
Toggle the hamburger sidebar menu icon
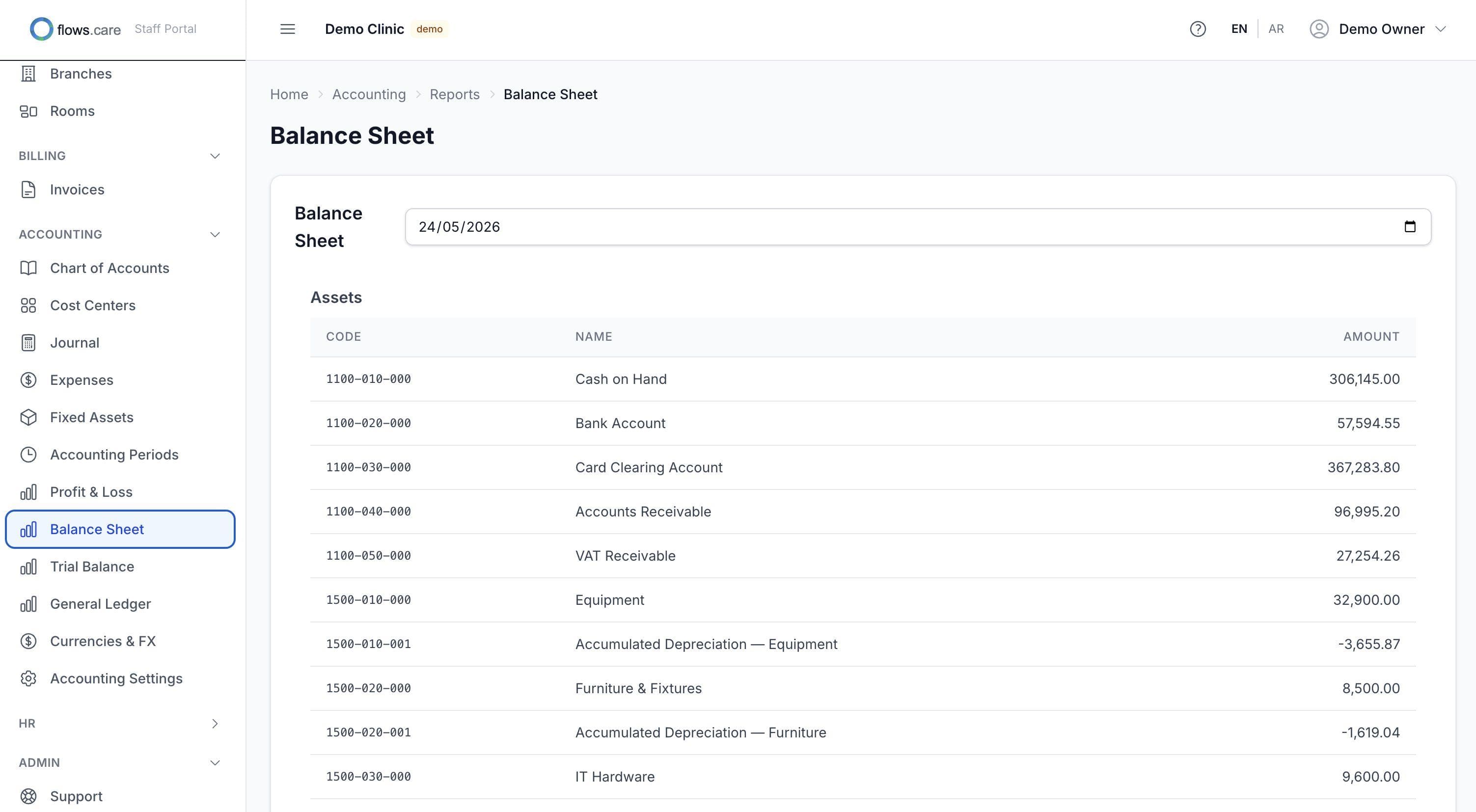[x=288, y=29]
